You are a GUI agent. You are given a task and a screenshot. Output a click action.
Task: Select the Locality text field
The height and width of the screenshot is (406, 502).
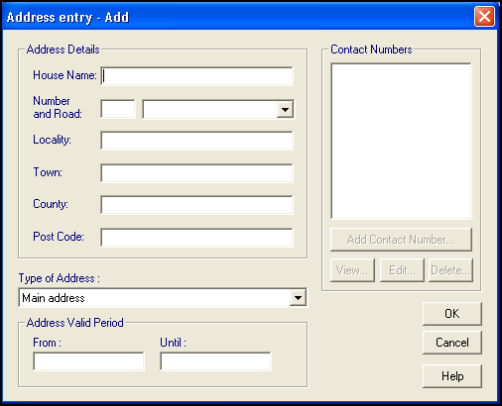[197, 141]
